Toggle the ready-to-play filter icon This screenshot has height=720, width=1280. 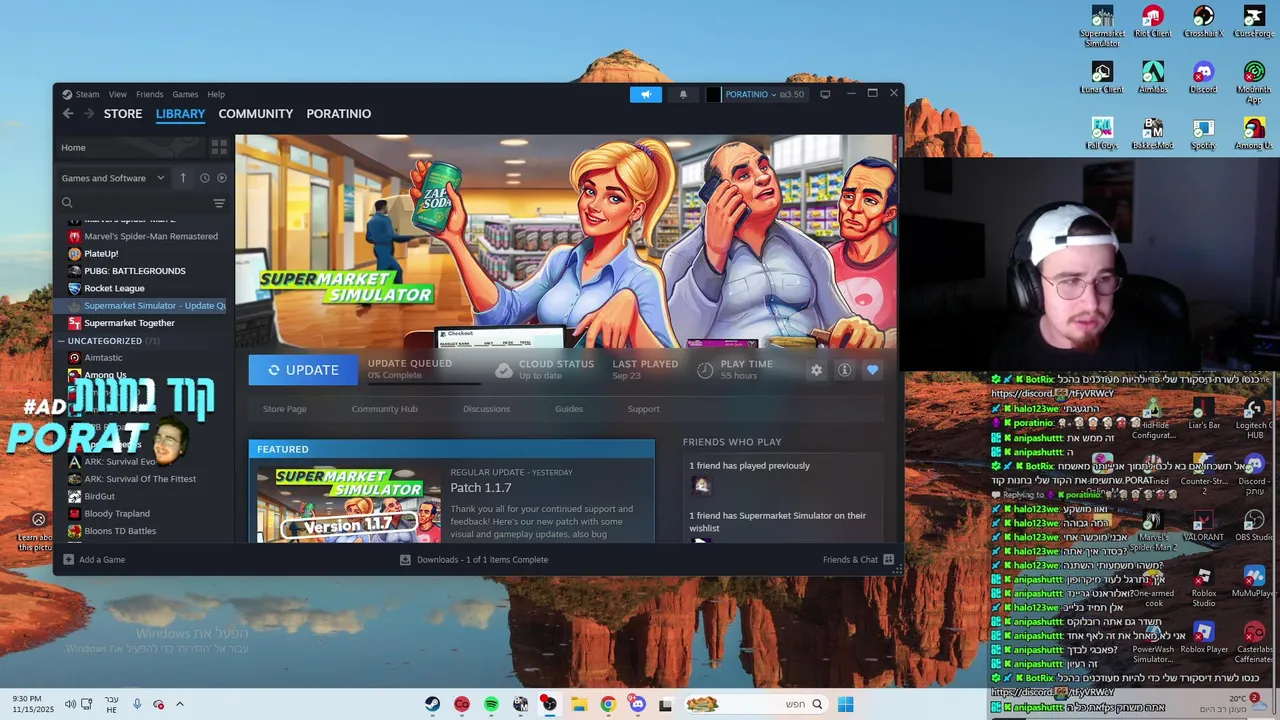(x=222, y=178)
